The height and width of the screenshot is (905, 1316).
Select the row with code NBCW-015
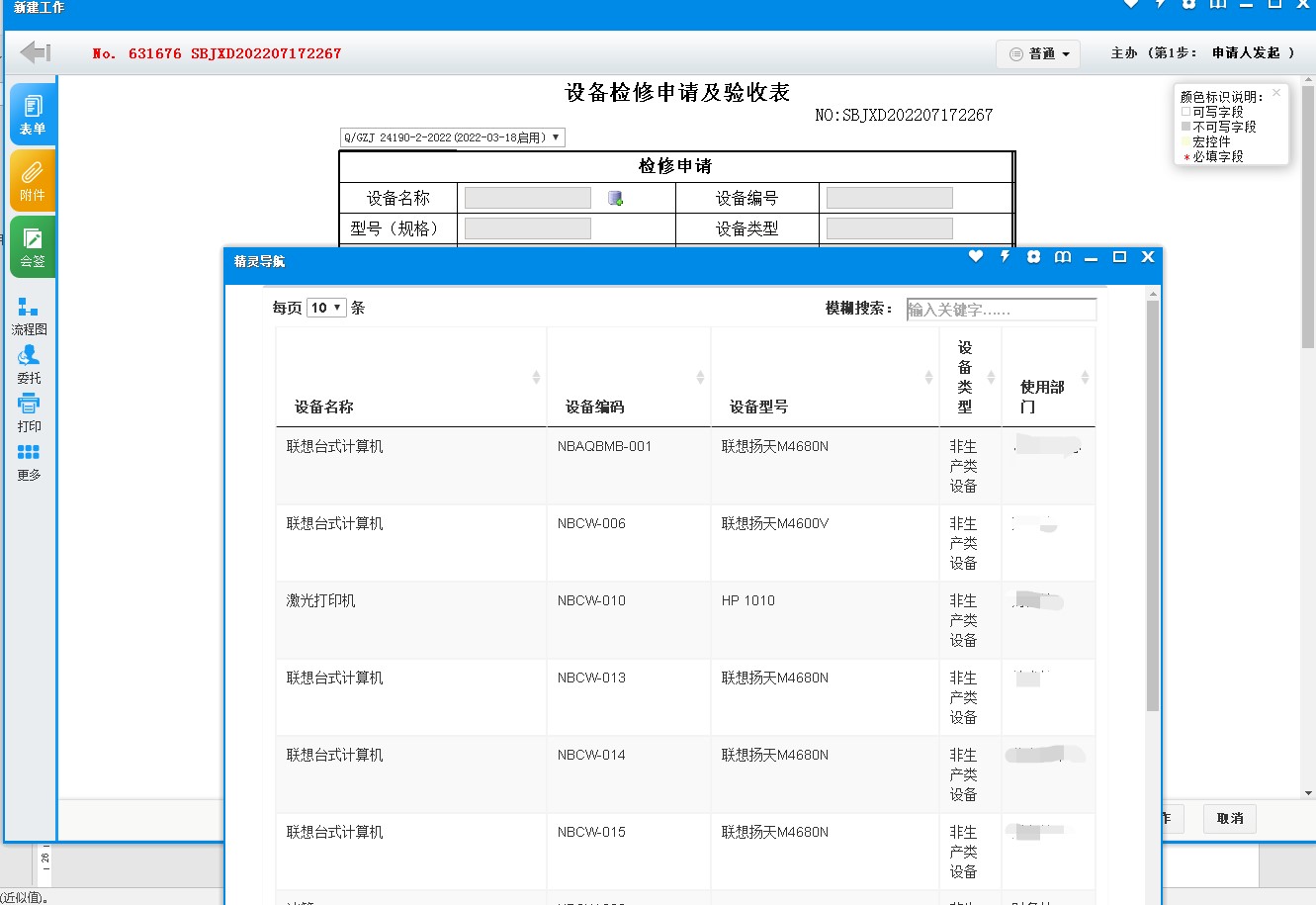coord(685,852)
